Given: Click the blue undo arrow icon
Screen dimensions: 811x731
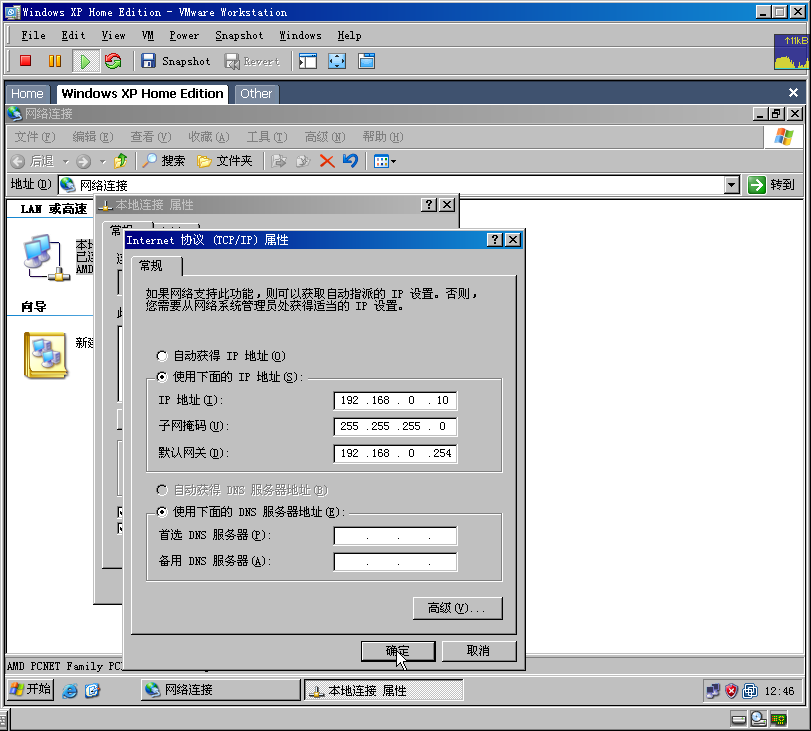Looking at the screenshot, I should tap(350, 161).
